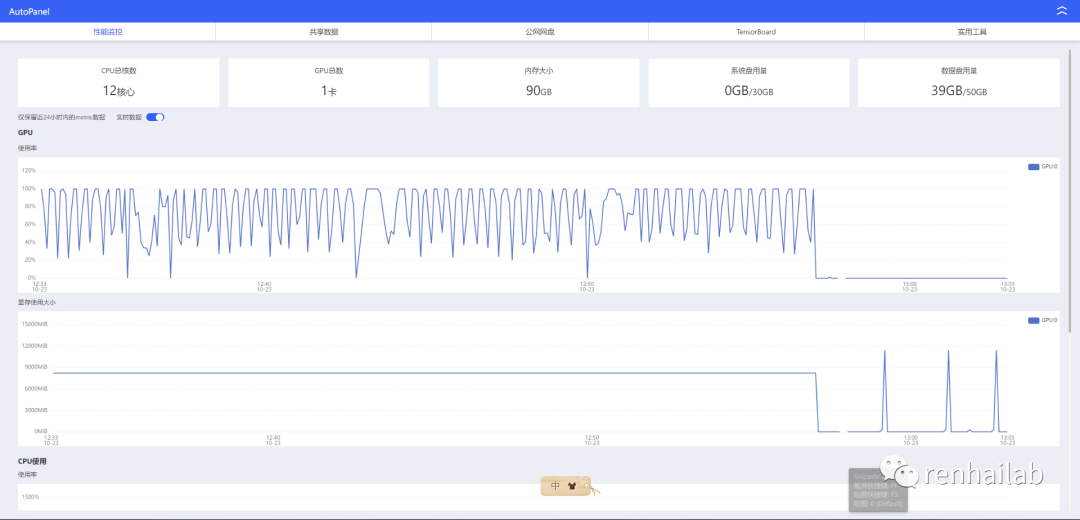Click the 数据盘用量 39GB/50GB card
This screenshot has height=520, width=1080.
point(959,83)
